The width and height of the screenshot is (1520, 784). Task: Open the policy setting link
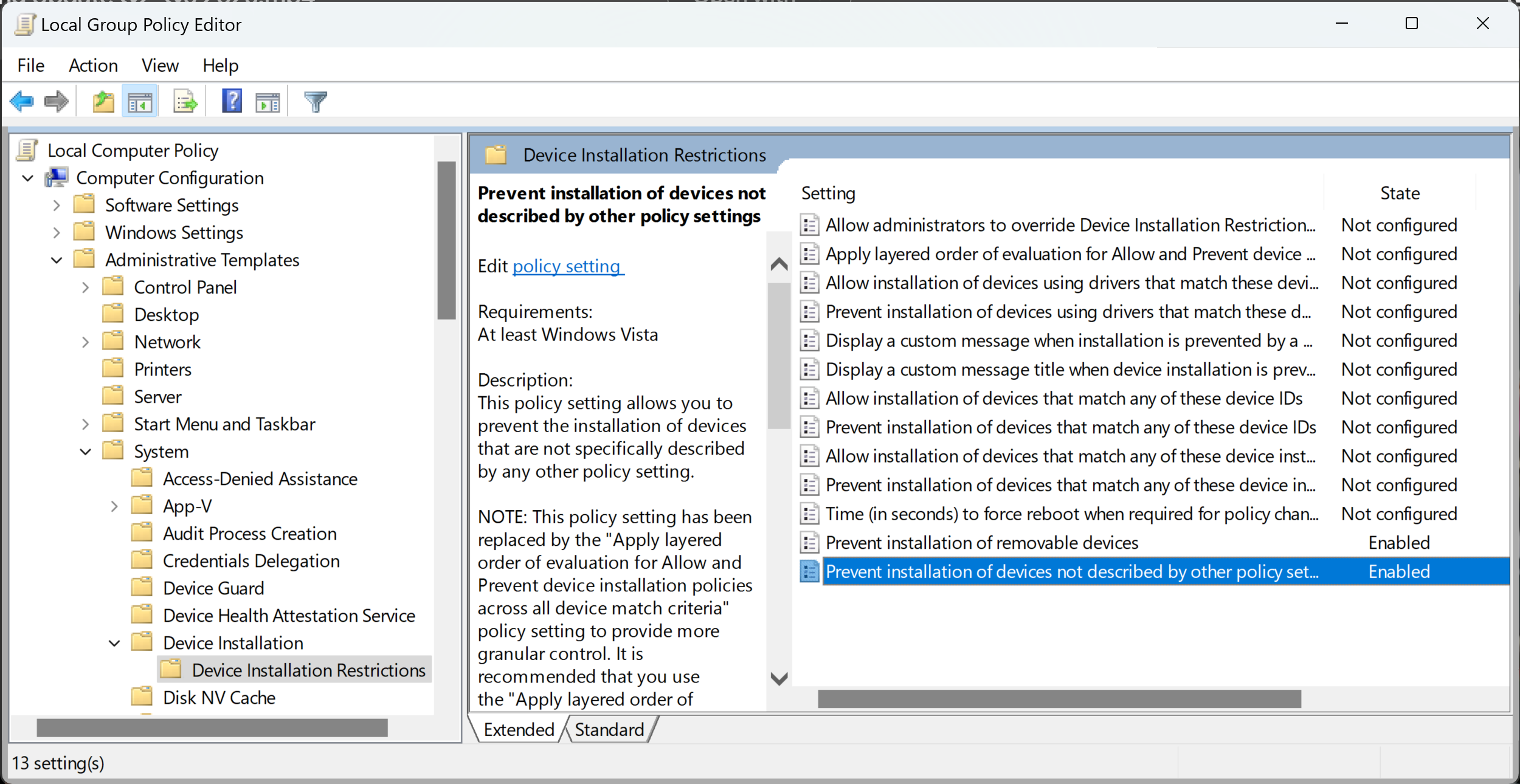click(567, 266)
